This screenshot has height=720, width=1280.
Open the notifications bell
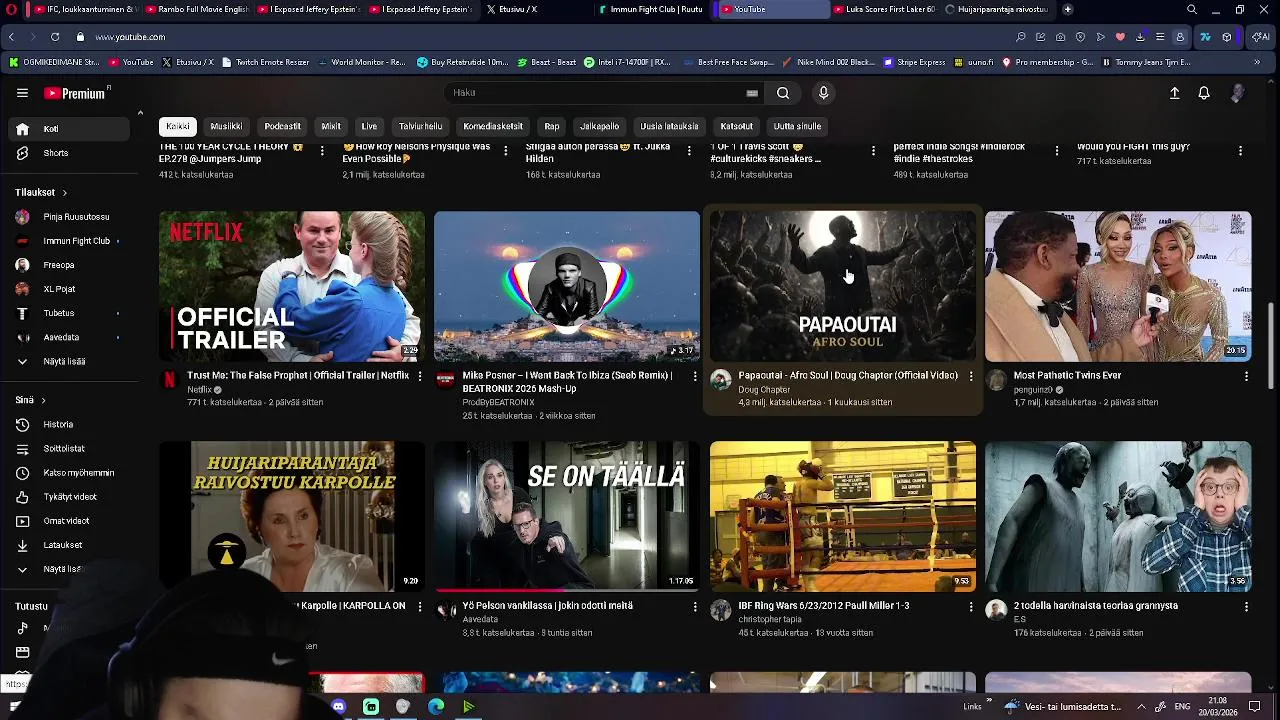(x=1204, y=93)
